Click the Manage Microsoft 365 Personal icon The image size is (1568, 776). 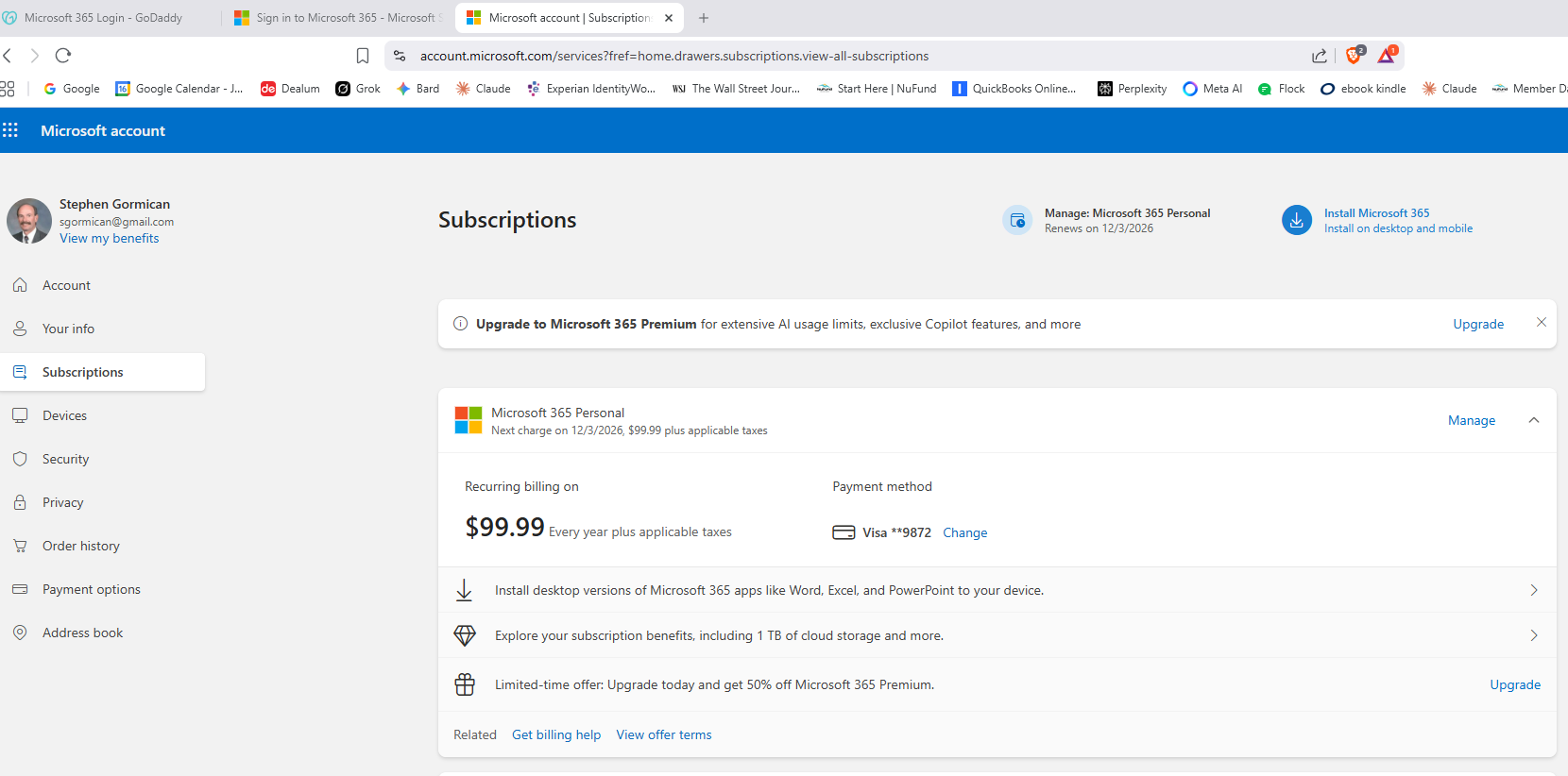pyautogui.click(x=1017, y=220)
